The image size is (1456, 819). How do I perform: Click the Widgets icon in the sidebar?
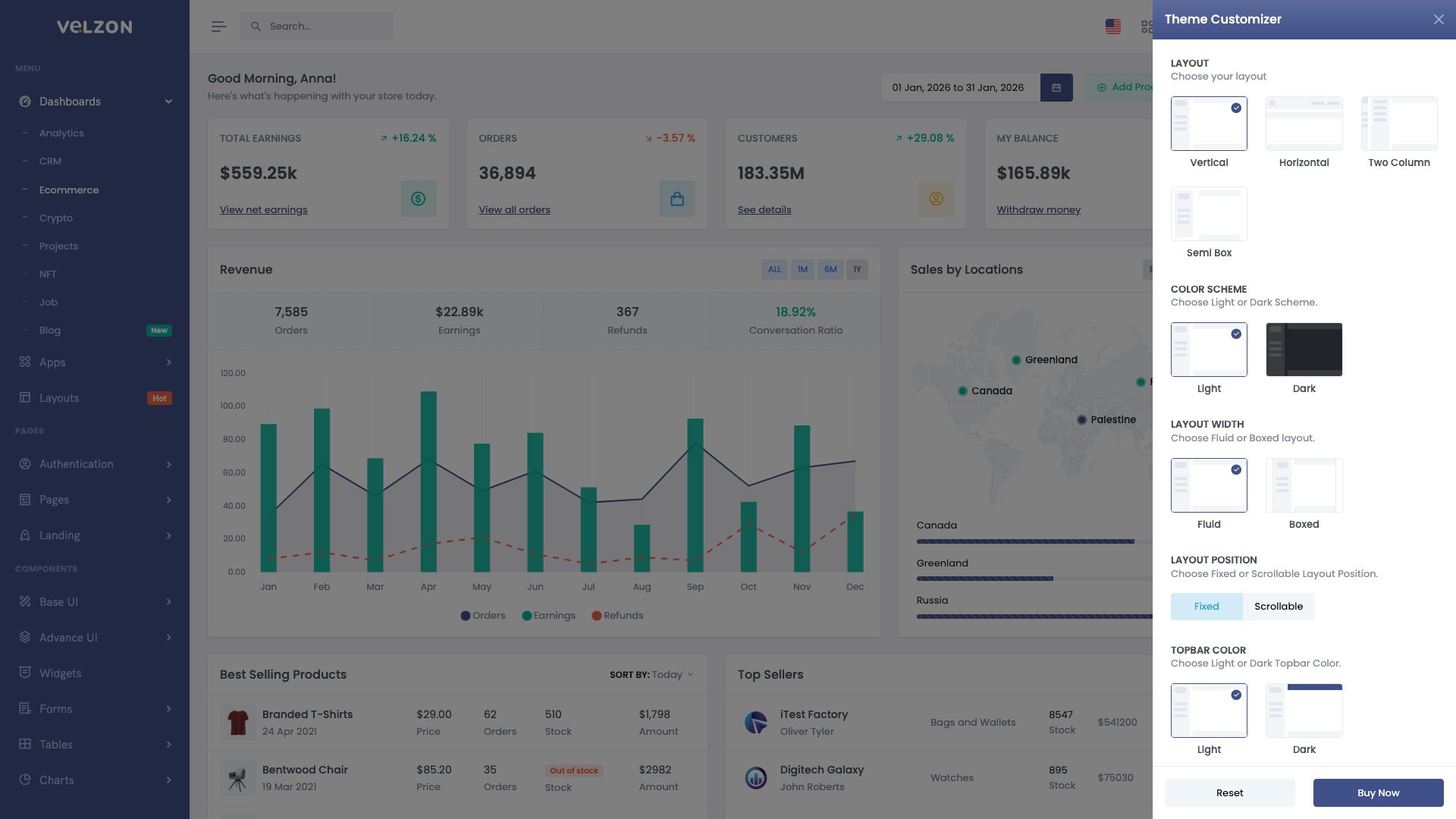point(24,673)
